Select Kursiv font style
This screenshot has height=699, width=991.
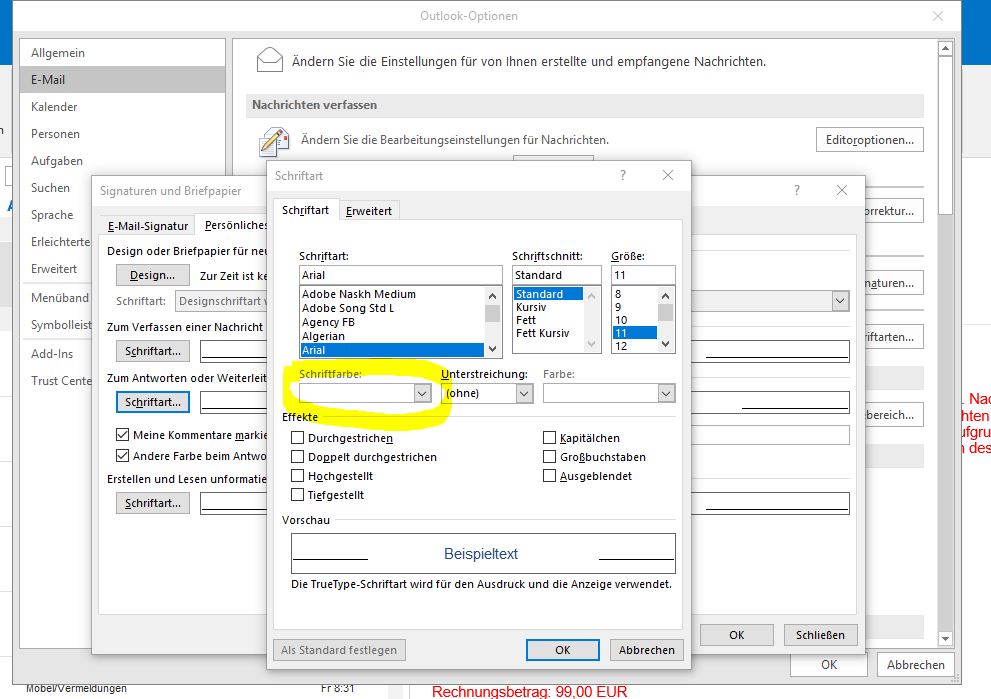tap(549, 307)
